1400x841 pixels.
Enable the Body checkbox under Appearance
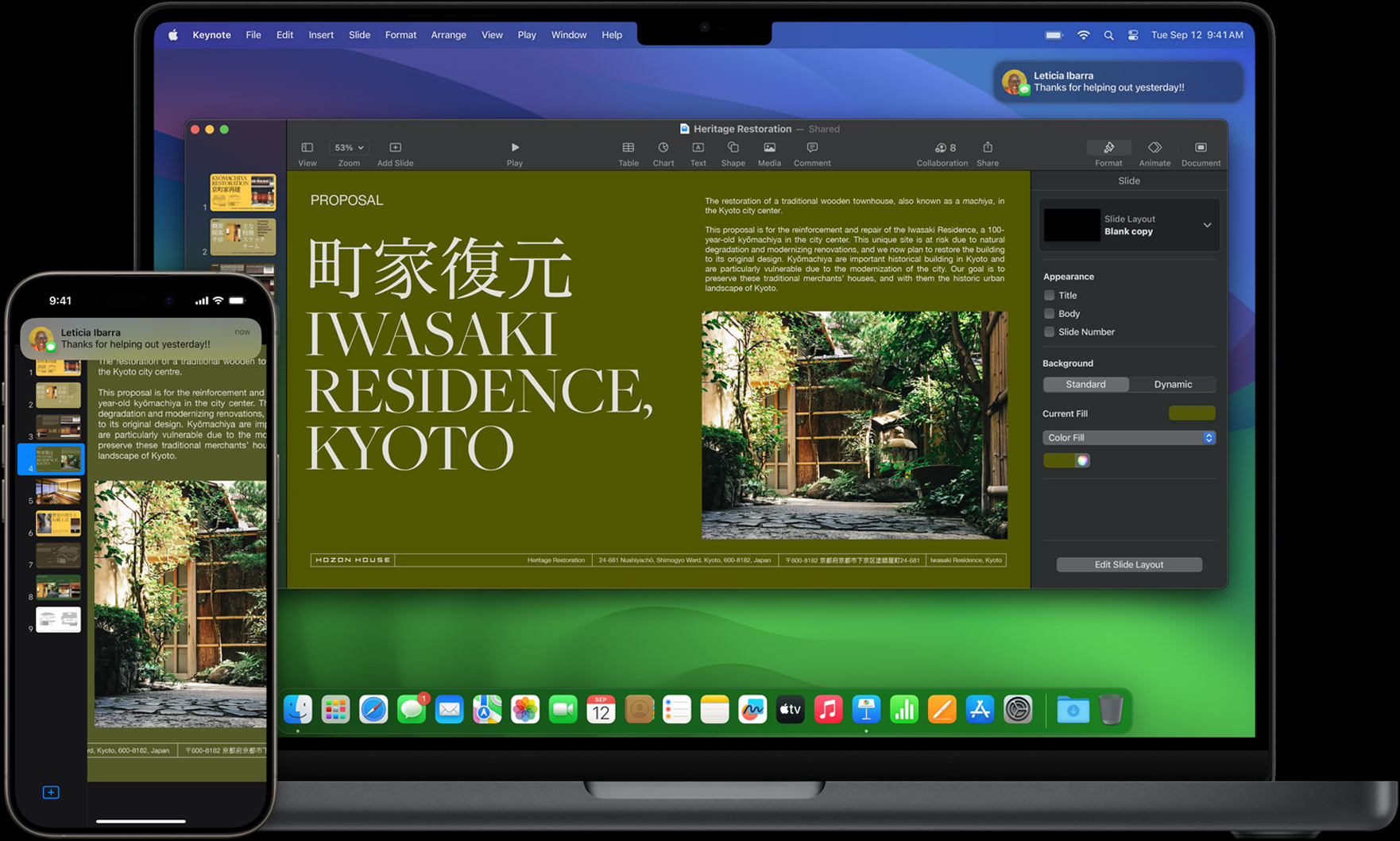coord(1049,313)
